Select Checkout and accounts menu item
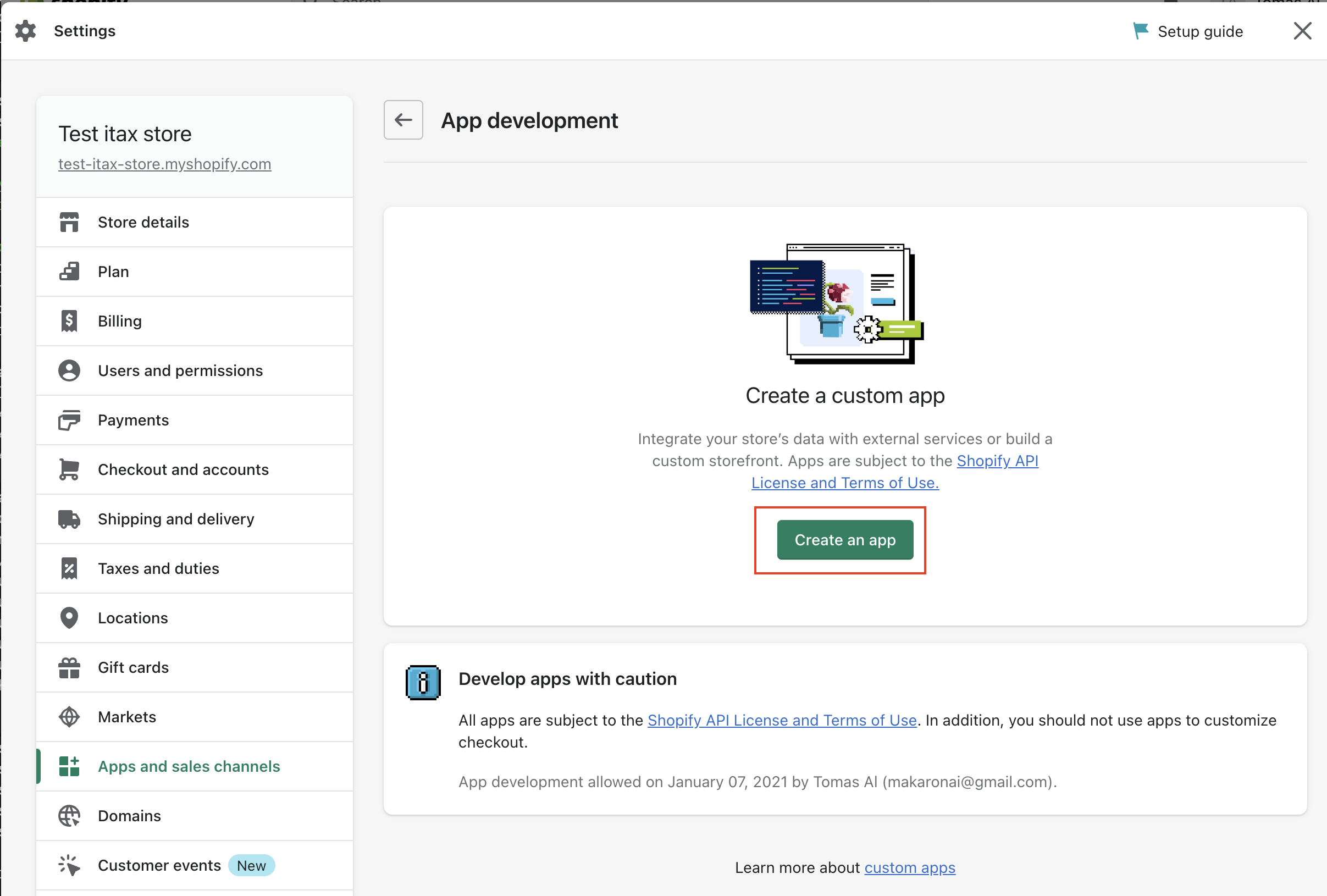Image resolution: width=1327 pixels, height=896 pixels. click(183, 469)
